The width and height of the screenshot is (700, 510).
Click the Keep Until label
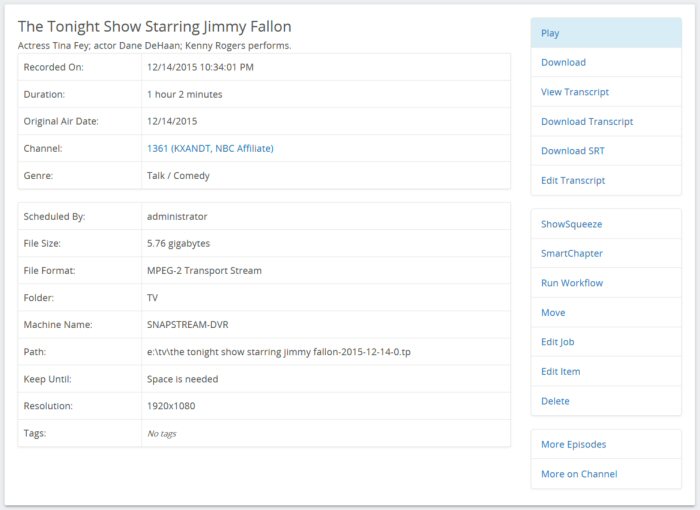47,379
